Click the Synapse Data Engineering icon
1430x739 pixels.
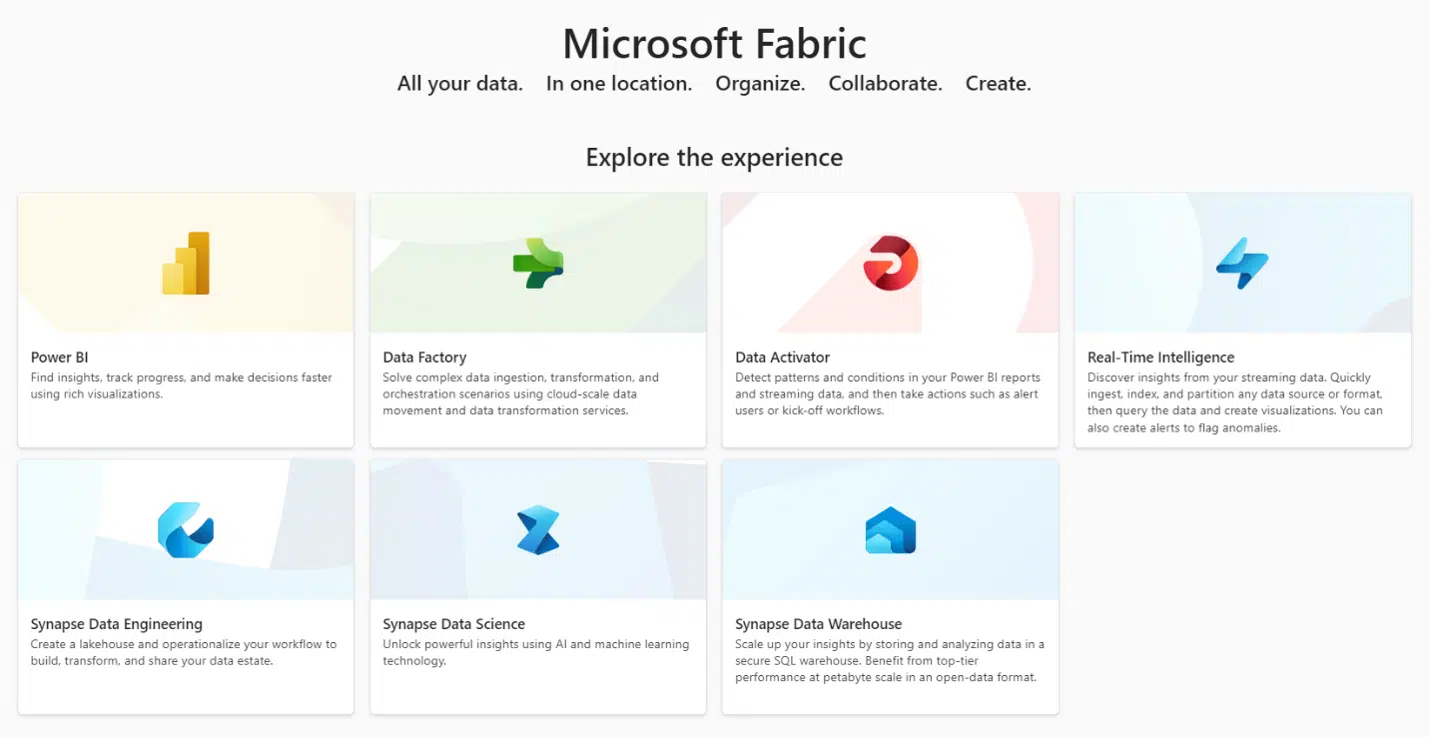[x=186, y=530]
